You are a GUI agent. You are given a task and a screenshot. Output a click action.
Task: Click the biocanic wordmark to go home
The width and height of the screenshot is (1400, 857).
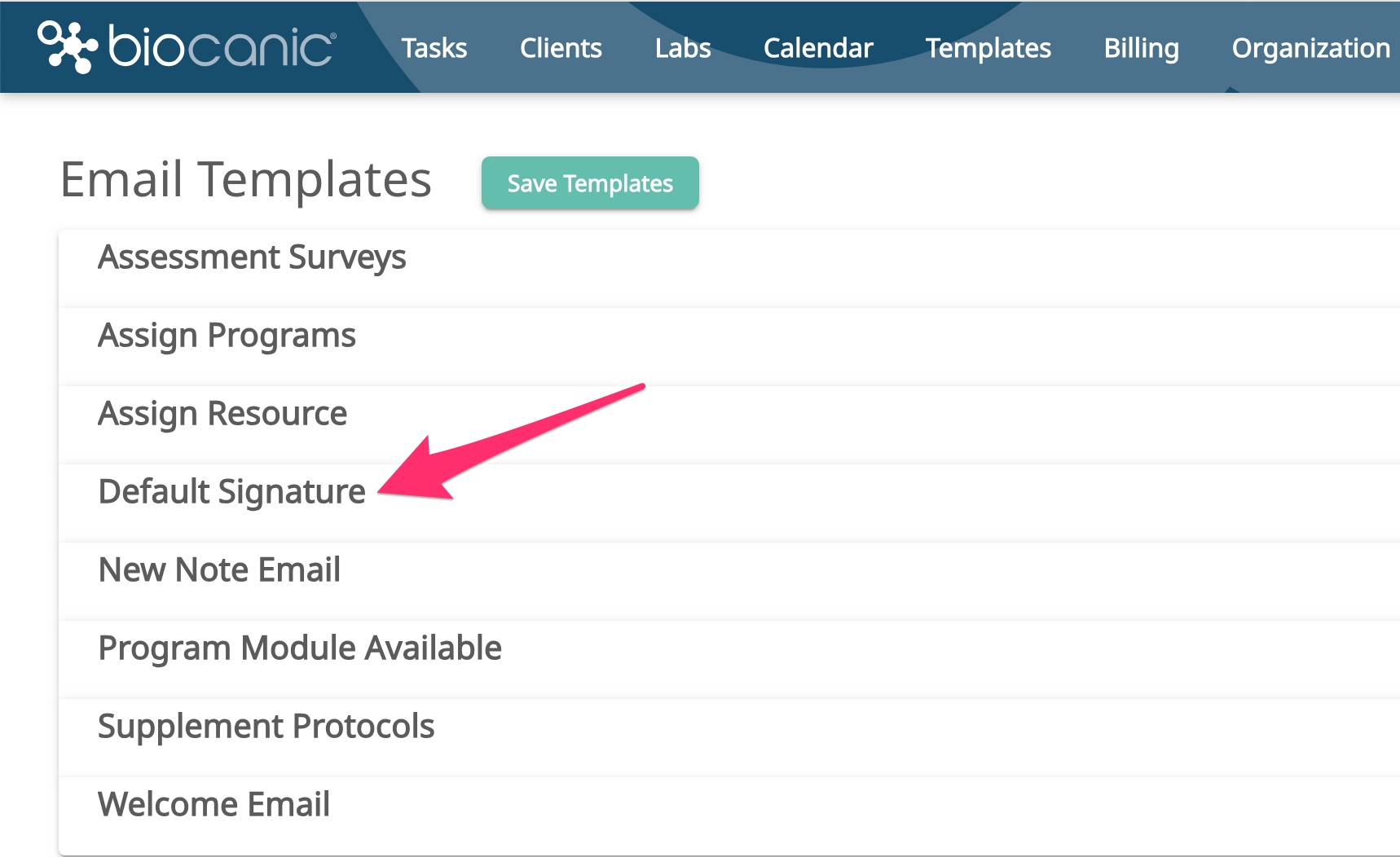220,47
